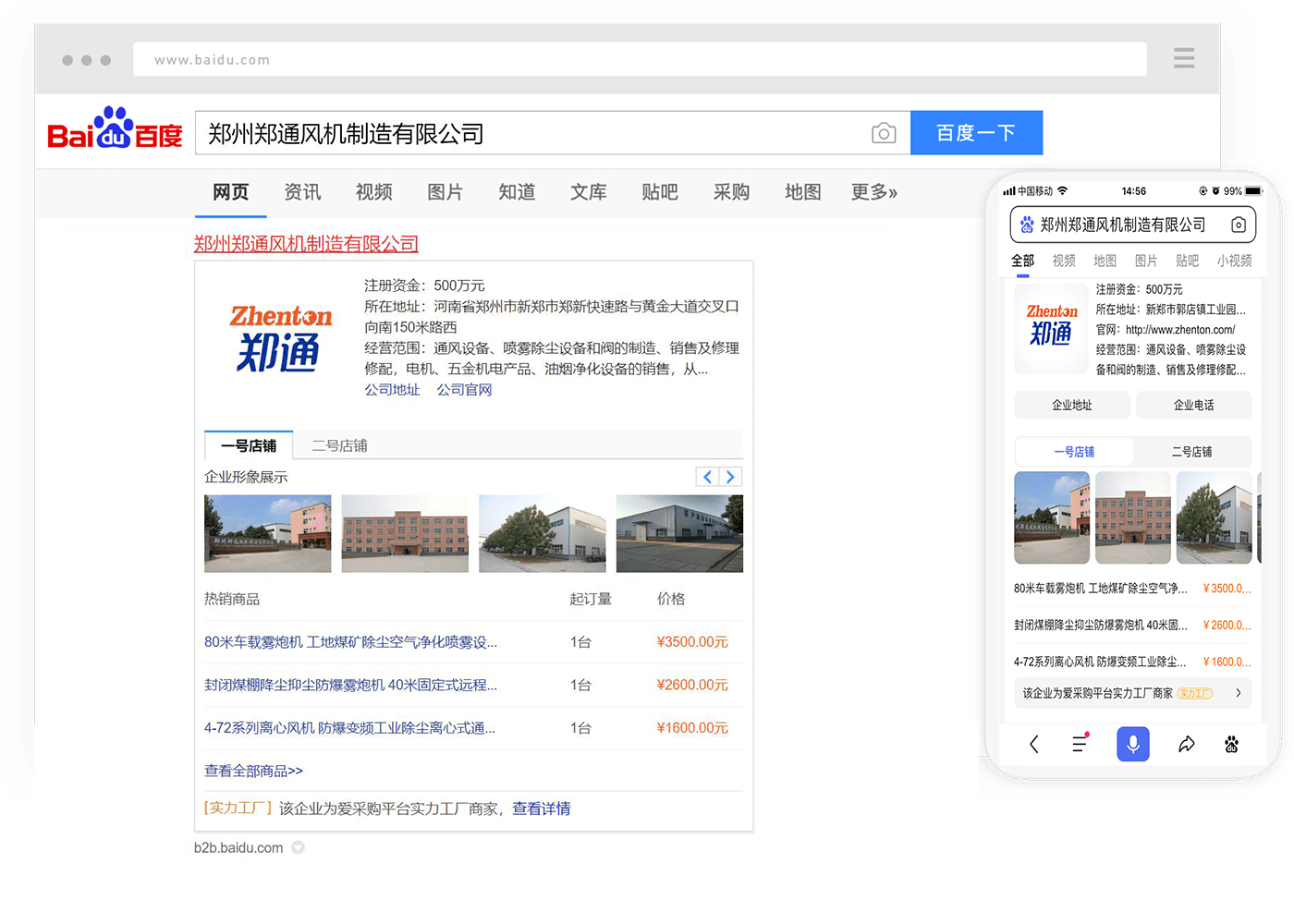The image size is (1294, 924).
Task: Open the 采购 tab
Action: tap(731, 191)
